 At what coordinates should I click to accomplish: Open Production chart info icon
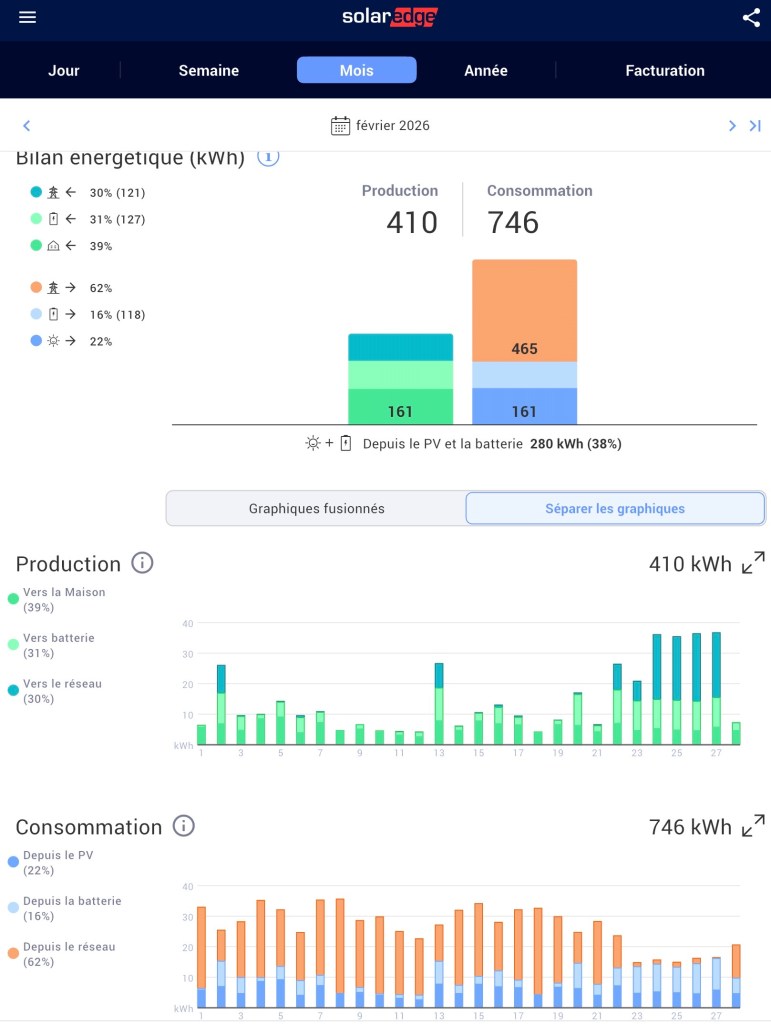(142, 563)
